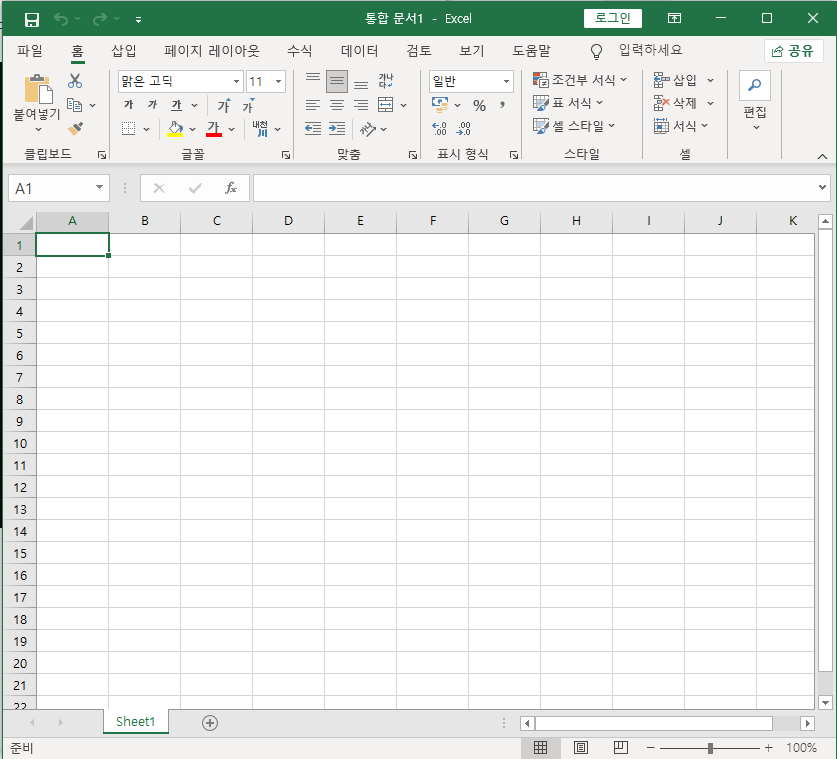Apply percent style
The height and width of the screenshot is (759, 837).
click(x=479, y=106)
